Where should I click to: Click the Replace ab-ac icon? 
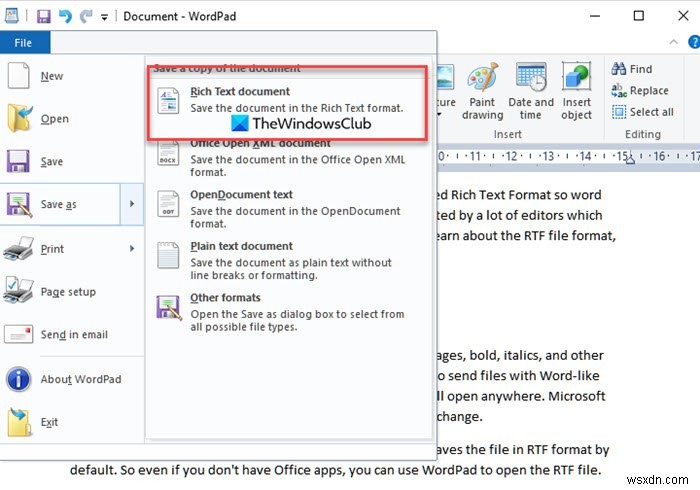pos(619,91)
